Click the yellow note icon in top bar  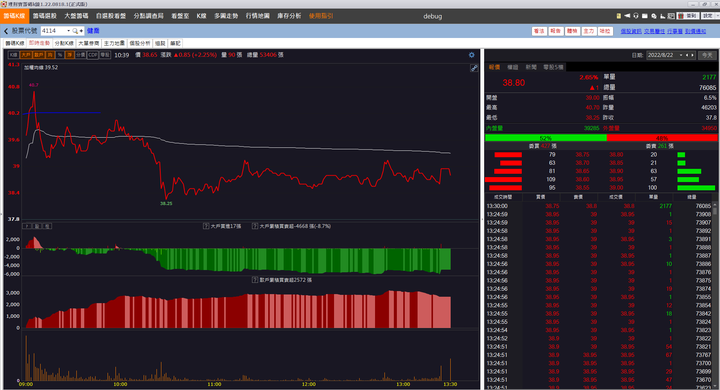click(x=619, y=16)
